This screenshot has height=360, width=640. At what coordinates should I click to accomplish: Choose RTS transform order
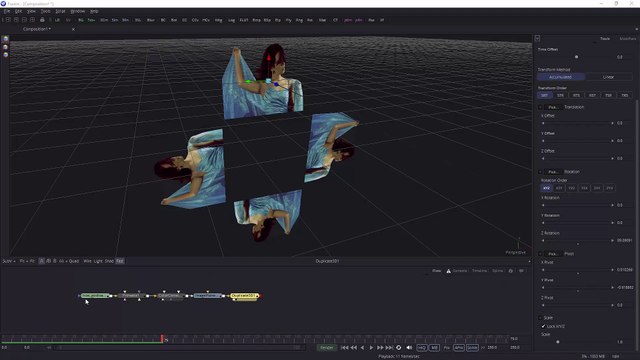pos(576,95)
